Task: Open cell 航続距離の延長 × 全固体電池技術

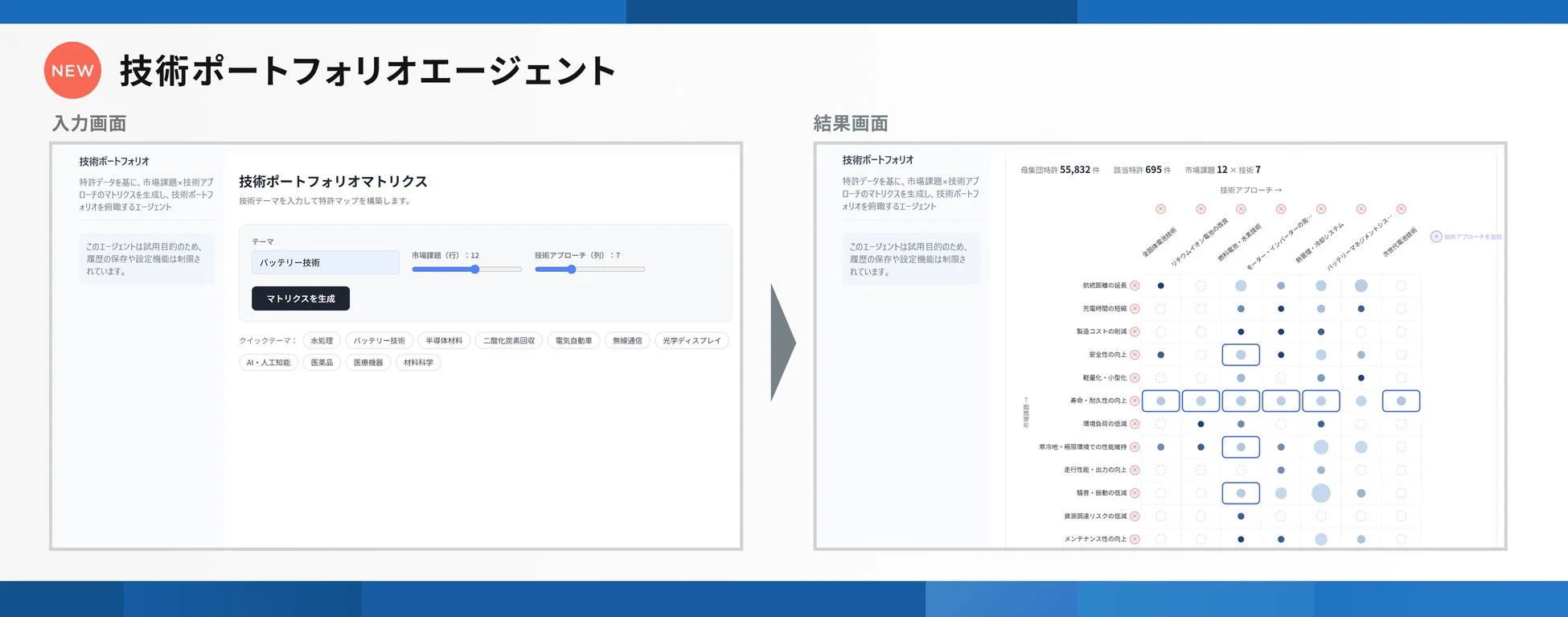Action: [x=1160, y=286]
